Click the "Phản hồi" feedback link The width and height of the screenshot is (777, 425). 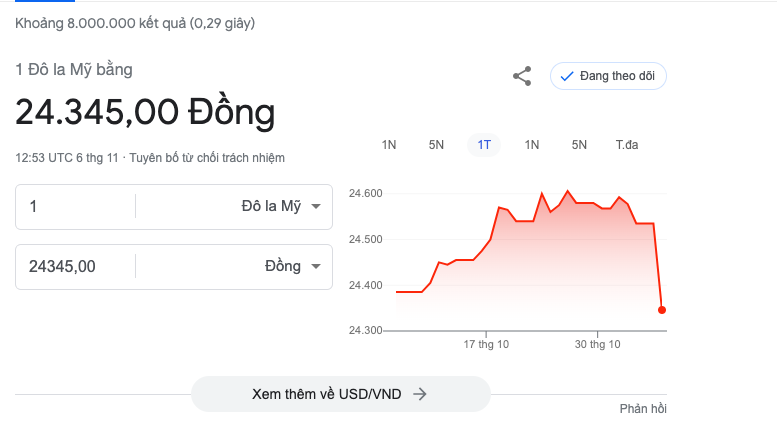[x=643, y=408]
